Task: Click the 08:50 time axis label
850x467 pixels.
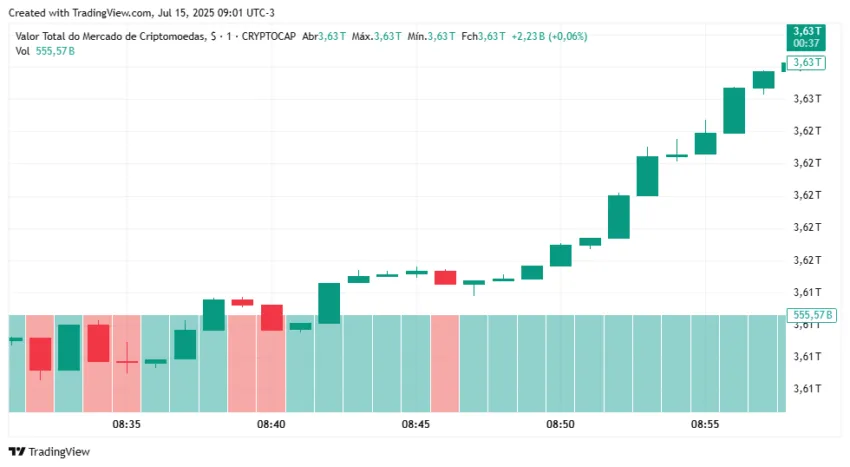Action: (561, 424)
